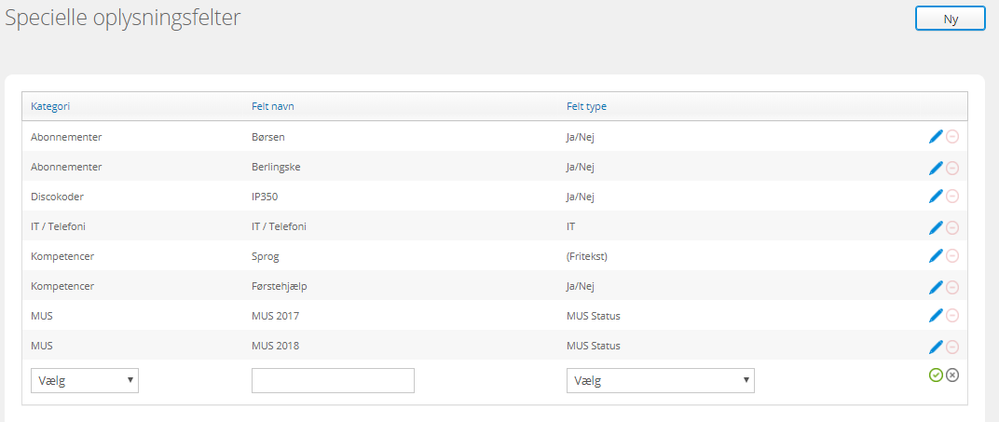Click Abonnementer in the Børsen row
999x422 pixels.
66,136
